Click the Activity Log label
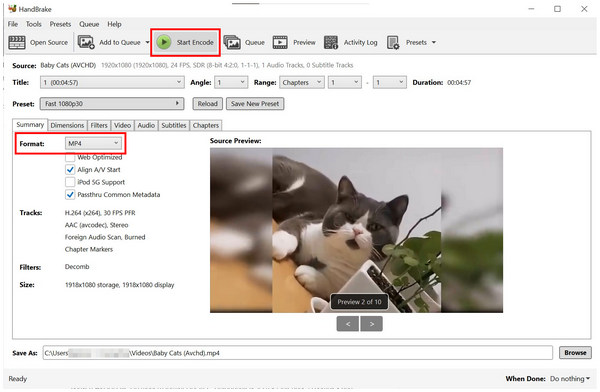Image resolution: width=600 pixels, height=392 pixels. (360, 42)
